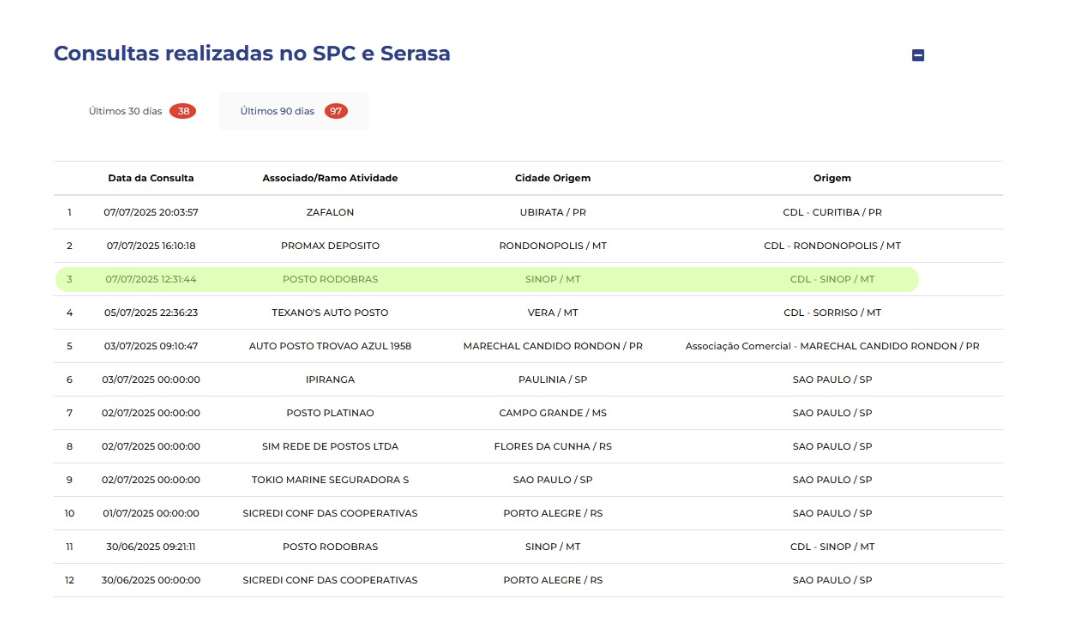Viewport: 1068px width, 639px height.
Task: Select SIM REDE DE POSTOS LTDA row
Action: click(528, 446)
